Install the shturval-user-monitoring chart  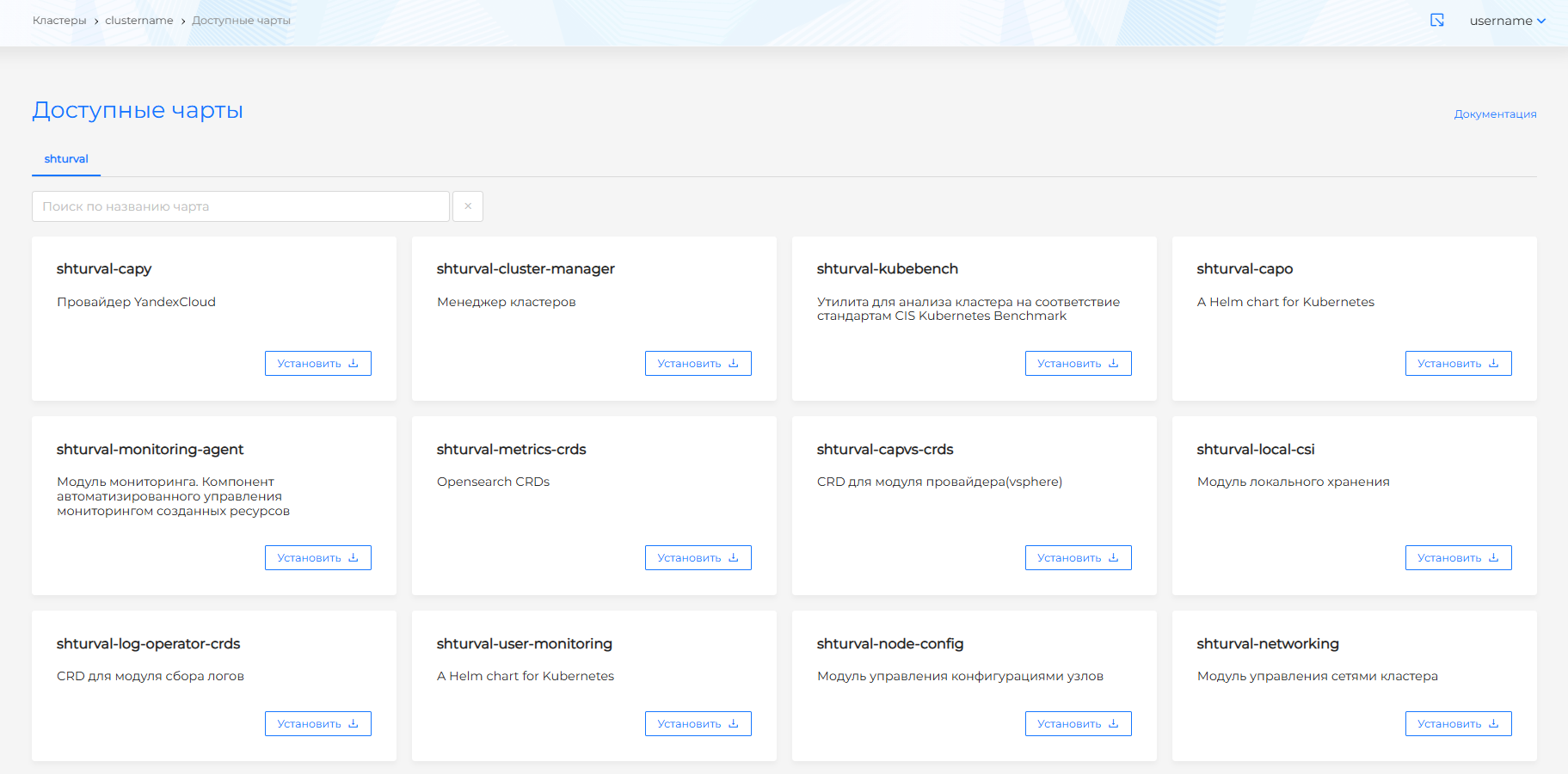[x=698, y=724]
